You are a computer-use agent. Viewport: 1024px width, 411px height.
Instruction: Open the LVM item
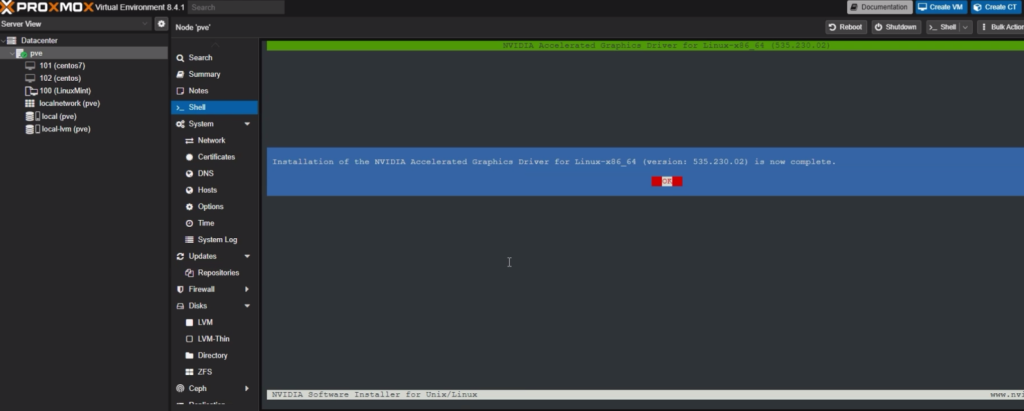click(204, 322)
